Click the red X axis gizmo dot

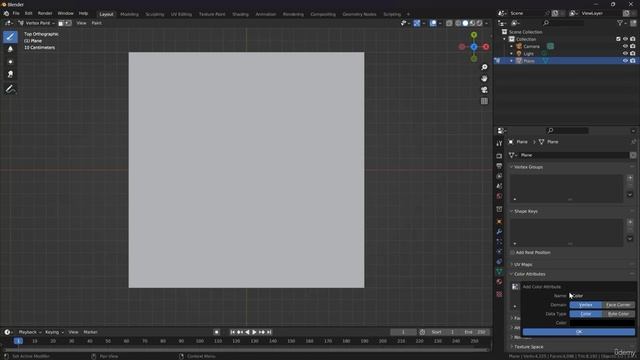tap(486, 47)
